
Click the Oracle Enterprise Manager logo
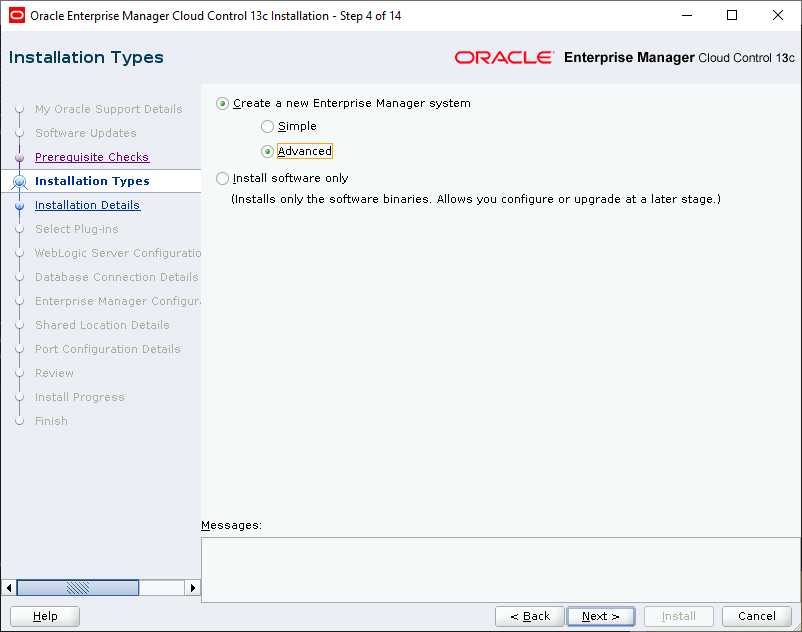coord(625,57)
